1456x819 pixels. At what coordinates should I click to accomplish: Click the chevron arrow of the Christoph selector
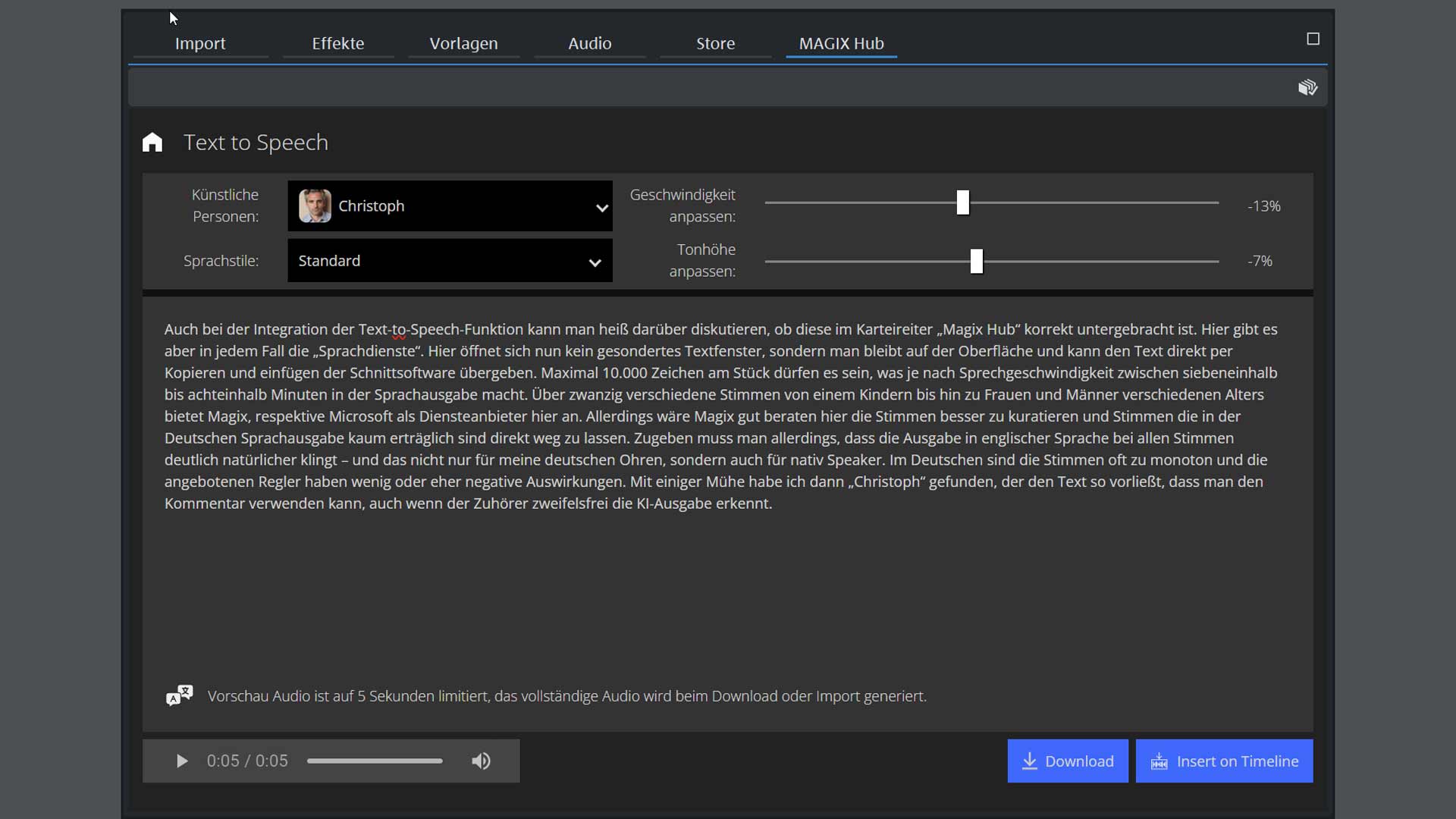tap(601, 208)
